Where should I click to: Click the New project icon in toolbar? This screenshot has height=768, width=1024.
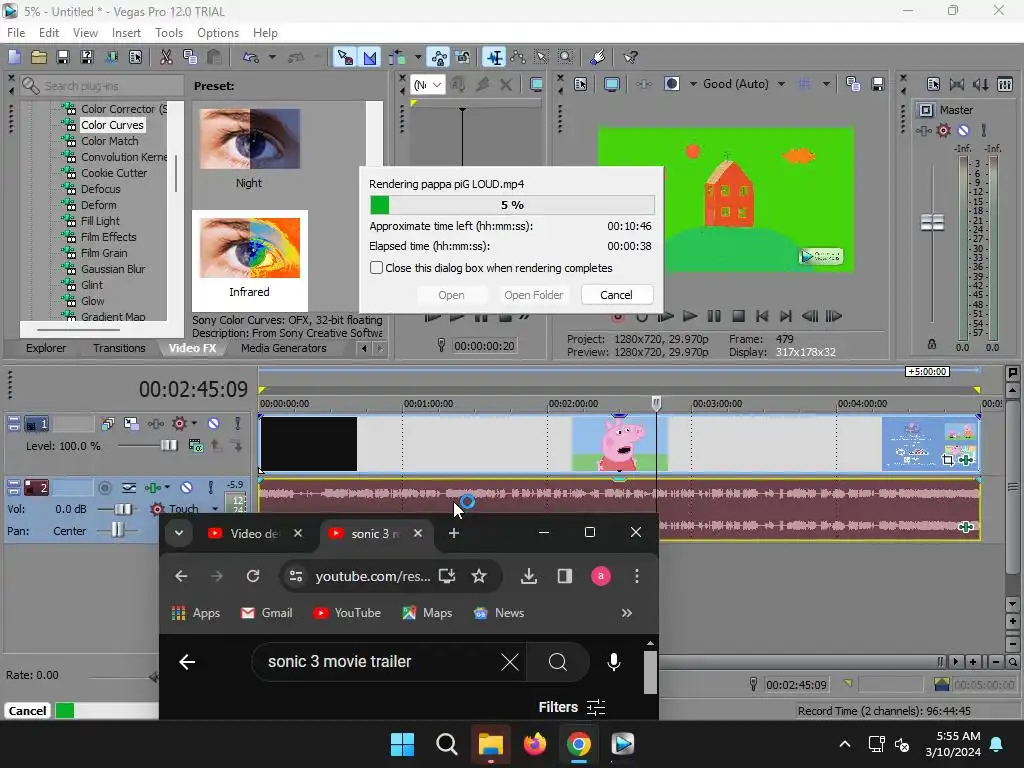tap(14, 57)
